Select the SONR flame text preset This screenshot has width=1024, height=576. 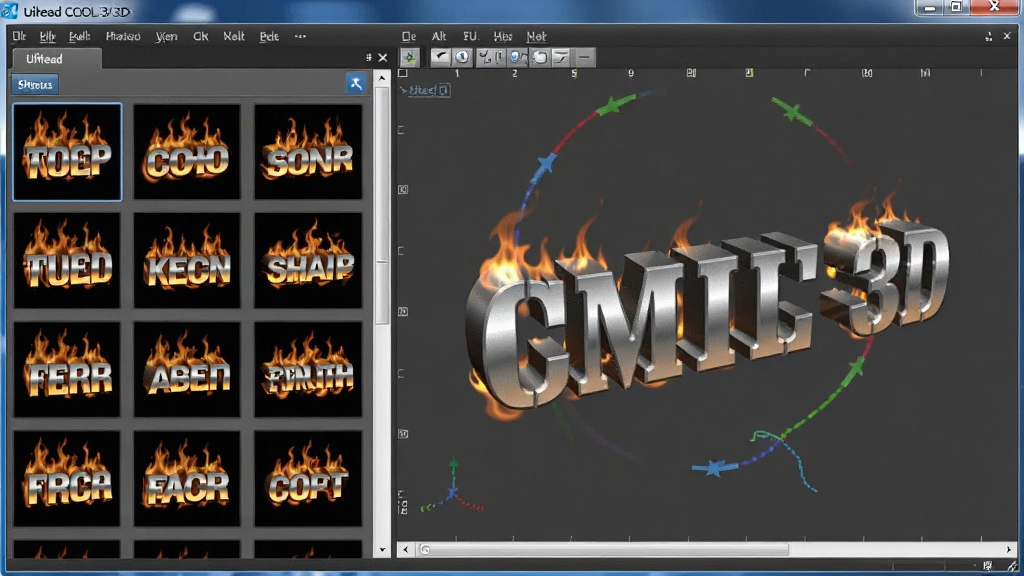pos(308,152)
